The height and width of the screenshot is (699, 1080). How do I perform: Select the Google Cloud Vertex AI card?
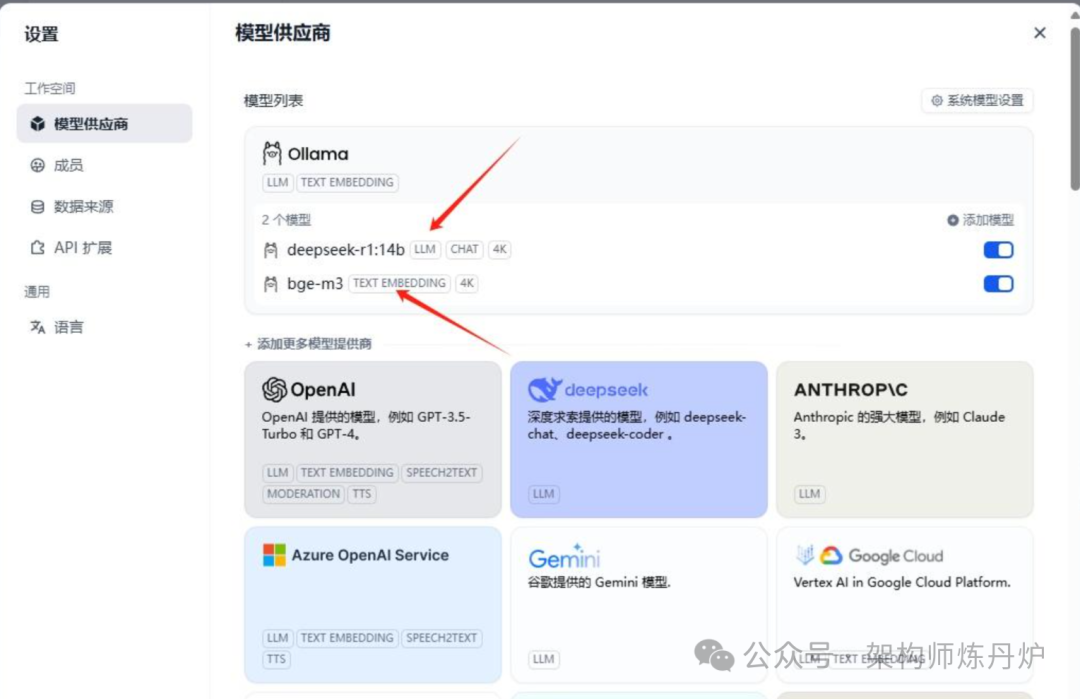tap(904, 605)
